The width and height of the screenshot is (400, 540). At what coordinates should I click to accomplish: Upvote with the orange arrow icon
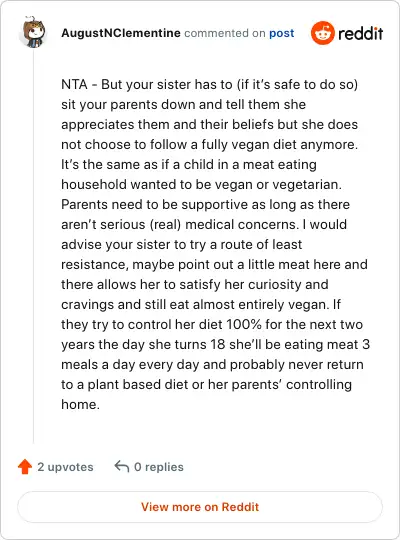25,467
